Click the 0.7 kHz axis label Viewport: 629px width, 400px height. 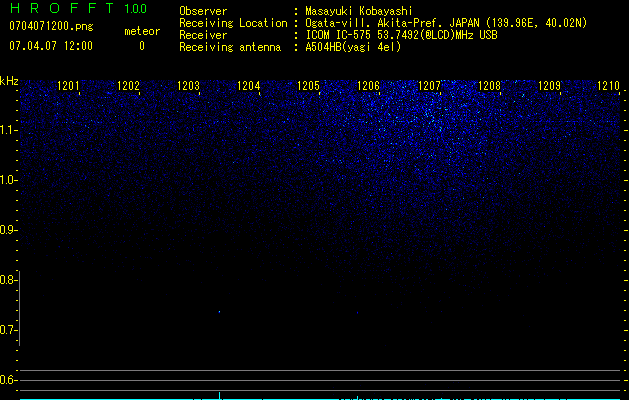pos(7,330)
